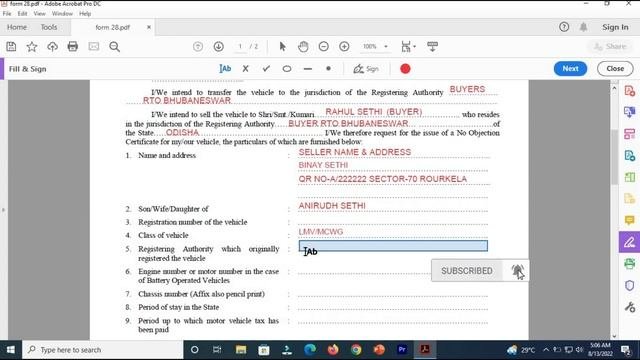Click the page number field

(240, 47)
